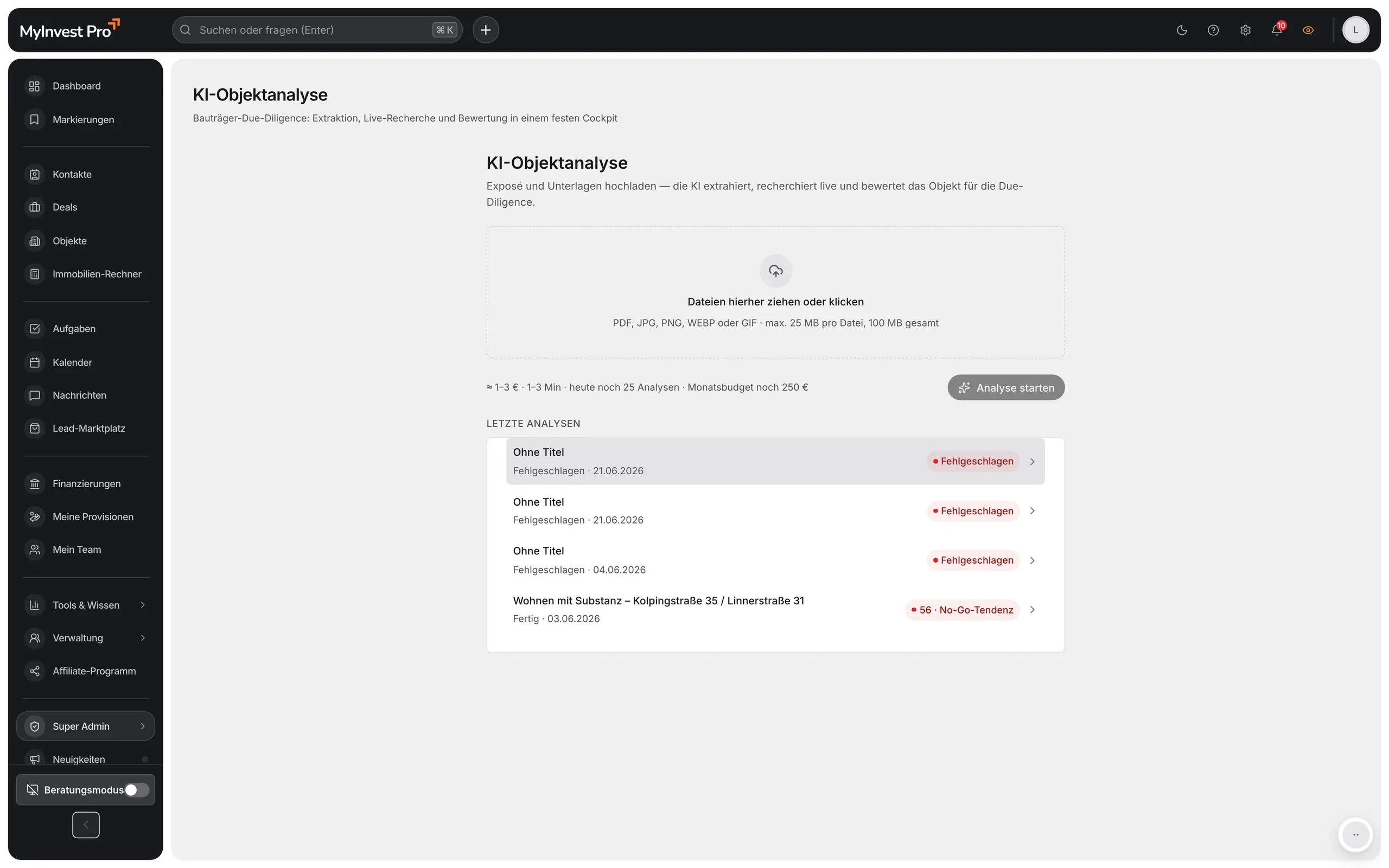Screen dimensions: 1389x868
Task: Click LETZTE ANALYSEN heading
Action: 533,424
